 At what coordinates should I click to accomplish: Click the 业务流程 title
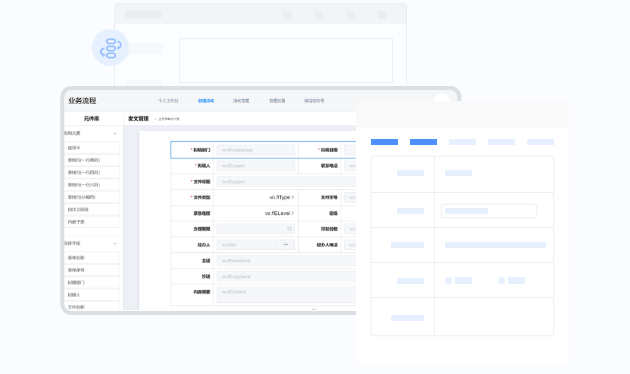[82, 101]
